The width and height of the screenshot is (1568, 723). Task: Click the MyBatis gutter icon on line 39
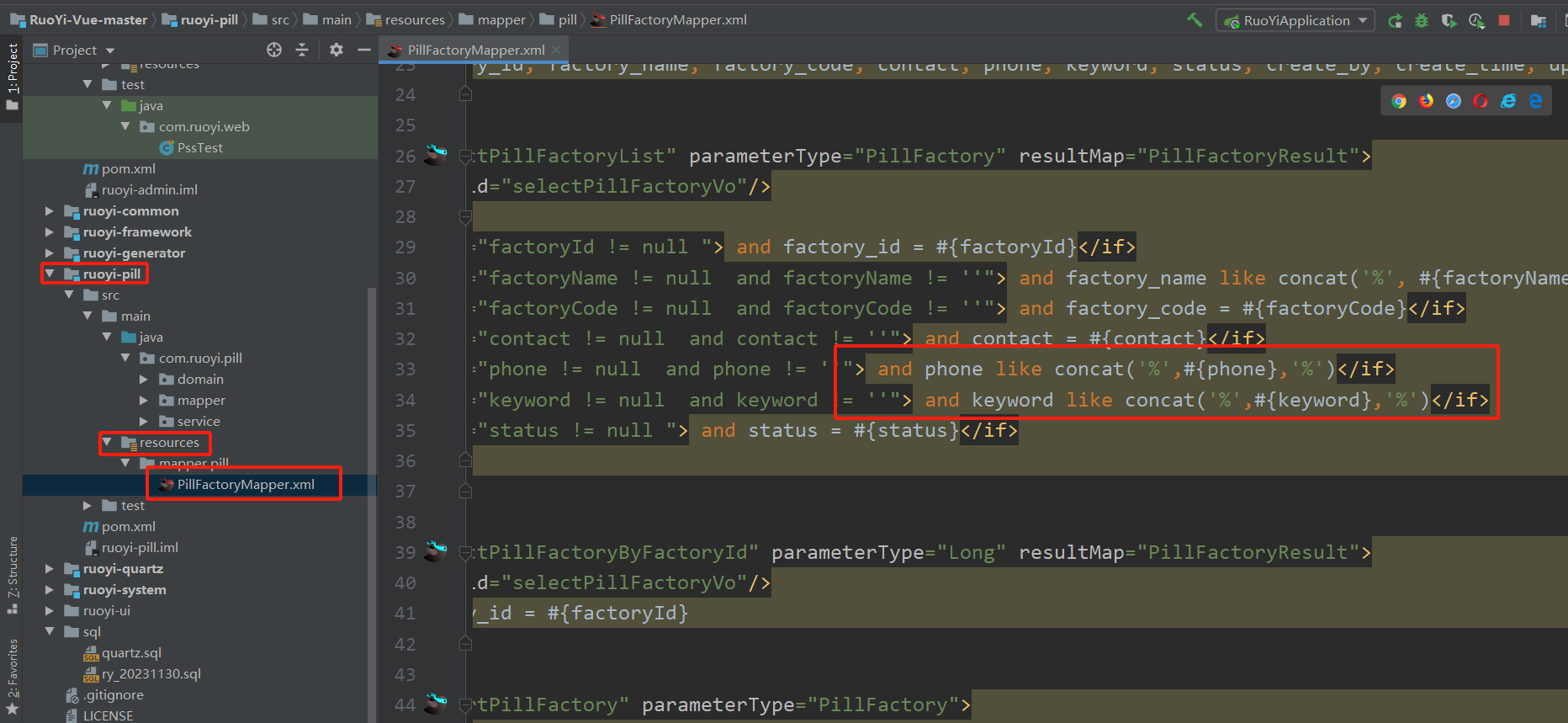(436, 551)
